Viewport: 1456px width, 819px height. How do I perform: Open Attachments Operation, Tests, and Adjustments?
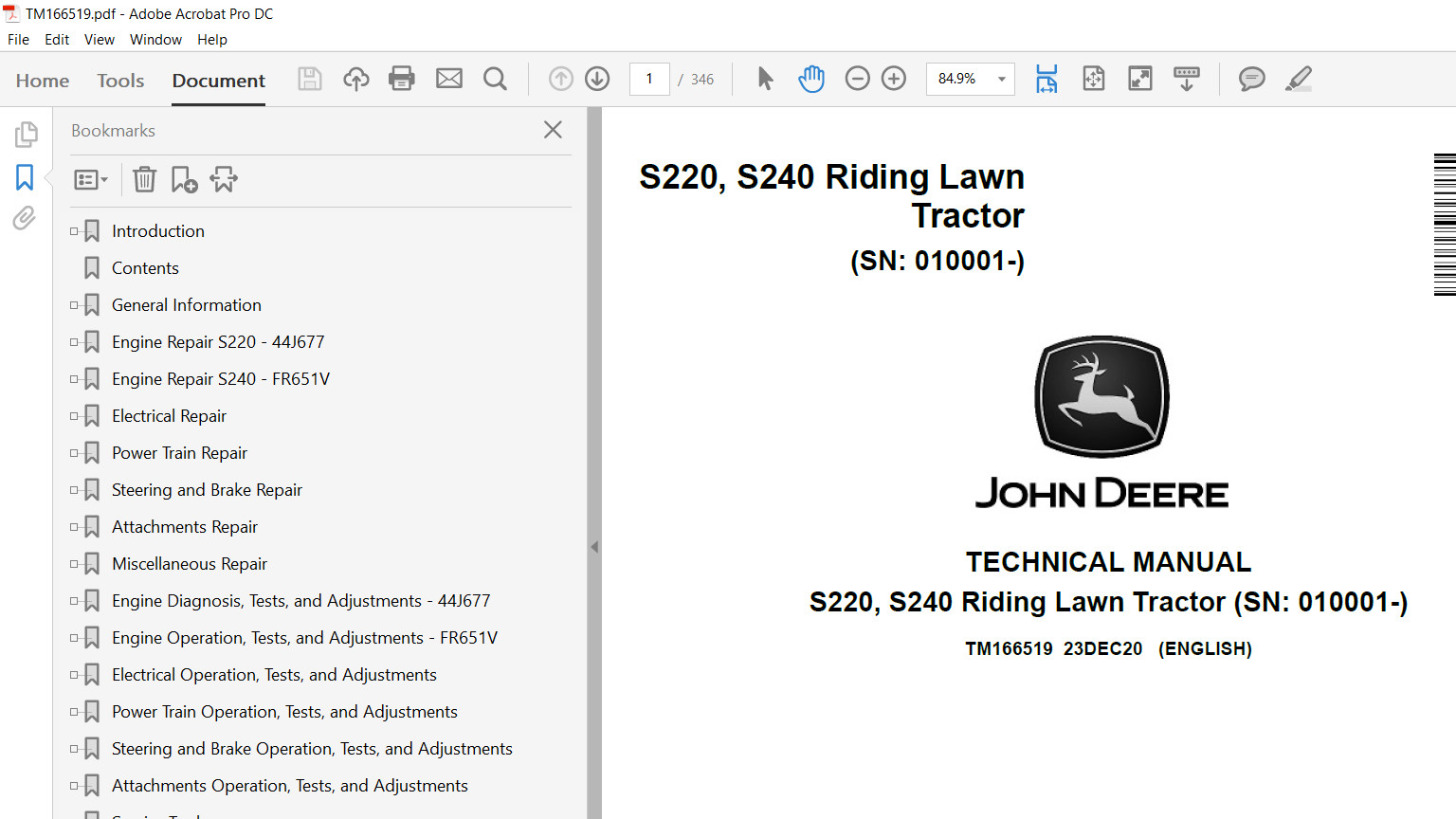click(290, 786)
